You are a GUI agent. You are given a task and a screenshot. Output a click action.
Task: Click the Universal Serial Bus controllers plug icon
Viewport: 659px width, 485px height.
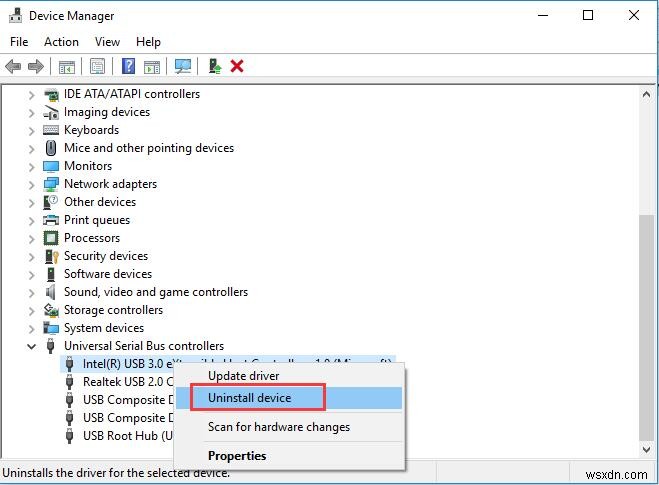coord(50,346)
